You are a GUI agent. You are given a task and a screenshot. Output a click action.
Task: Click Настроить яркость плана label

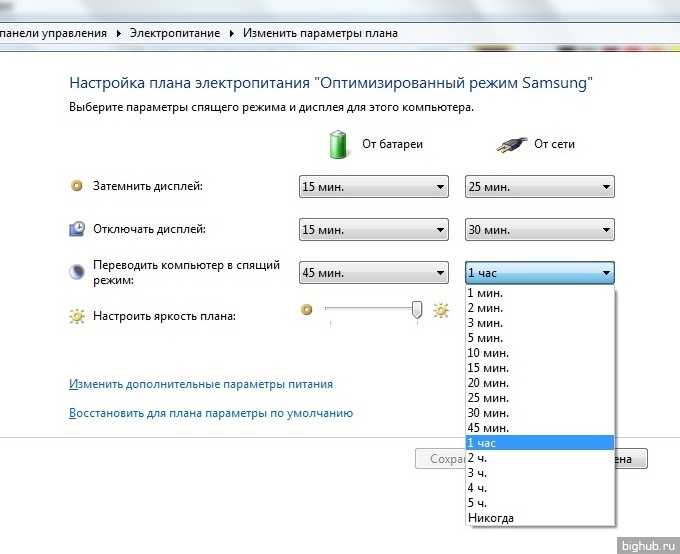pyautogui.click(x=164, y=316)
